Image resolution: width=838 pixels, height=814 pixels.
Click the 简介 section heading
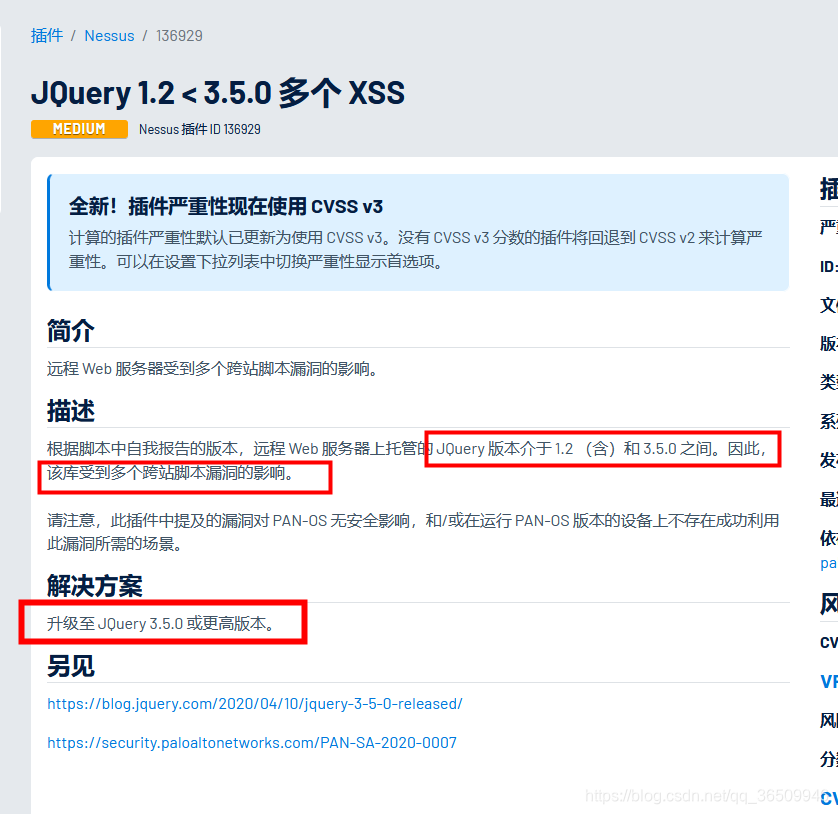click(71, 331)
